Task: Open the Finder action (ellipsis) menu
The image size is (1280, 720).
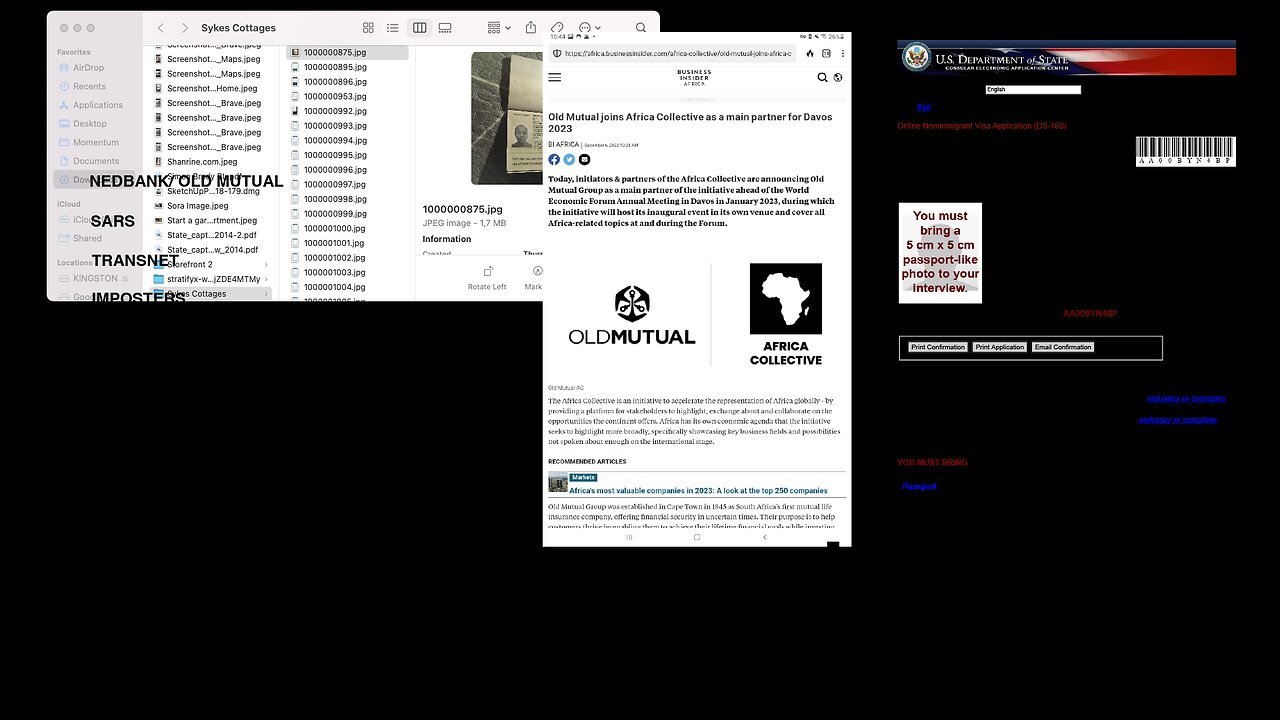Action: click(x=588, y=28)
